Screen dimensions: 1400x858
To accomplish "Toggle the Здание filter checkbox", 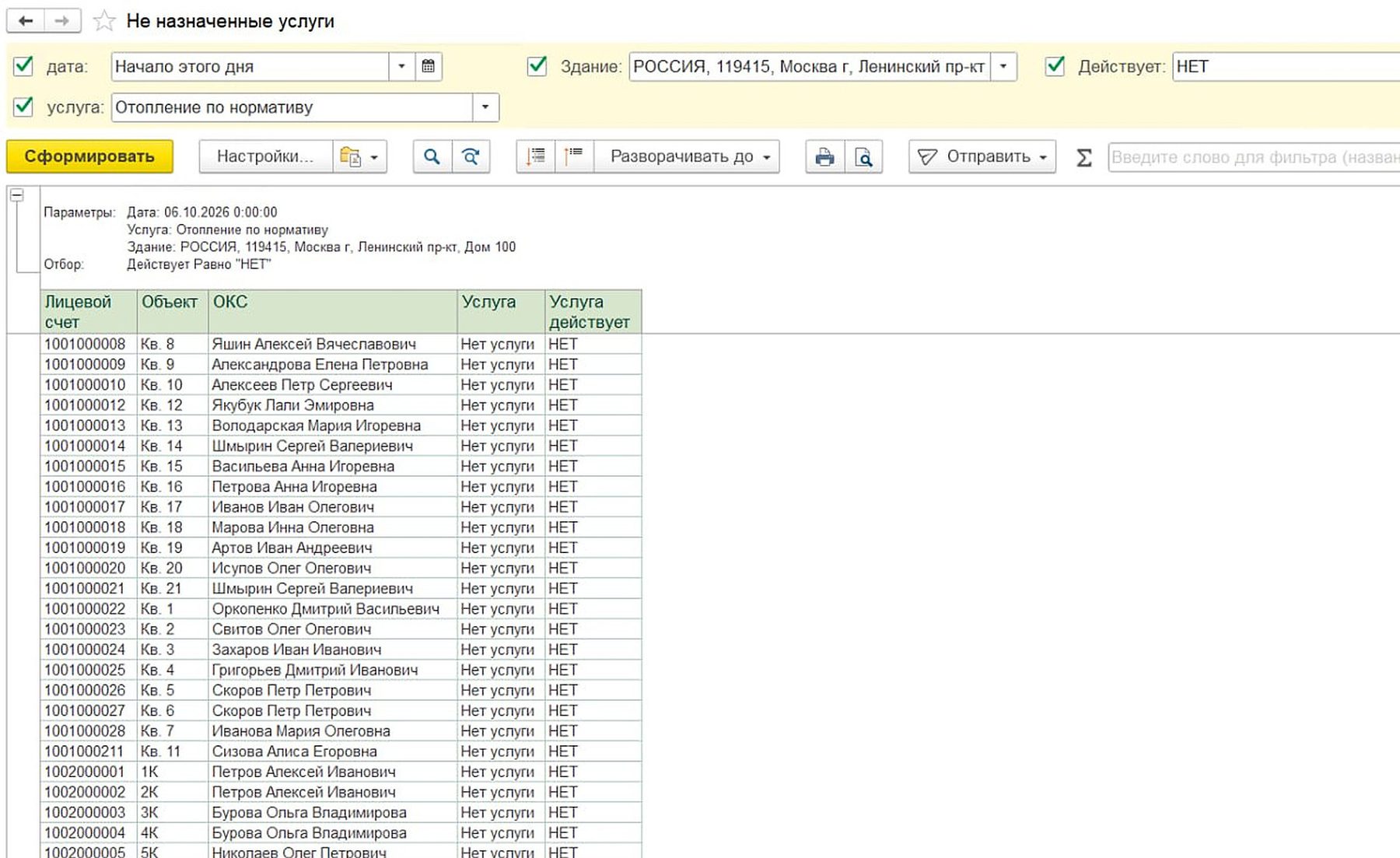I will click(x=537, y=66).
